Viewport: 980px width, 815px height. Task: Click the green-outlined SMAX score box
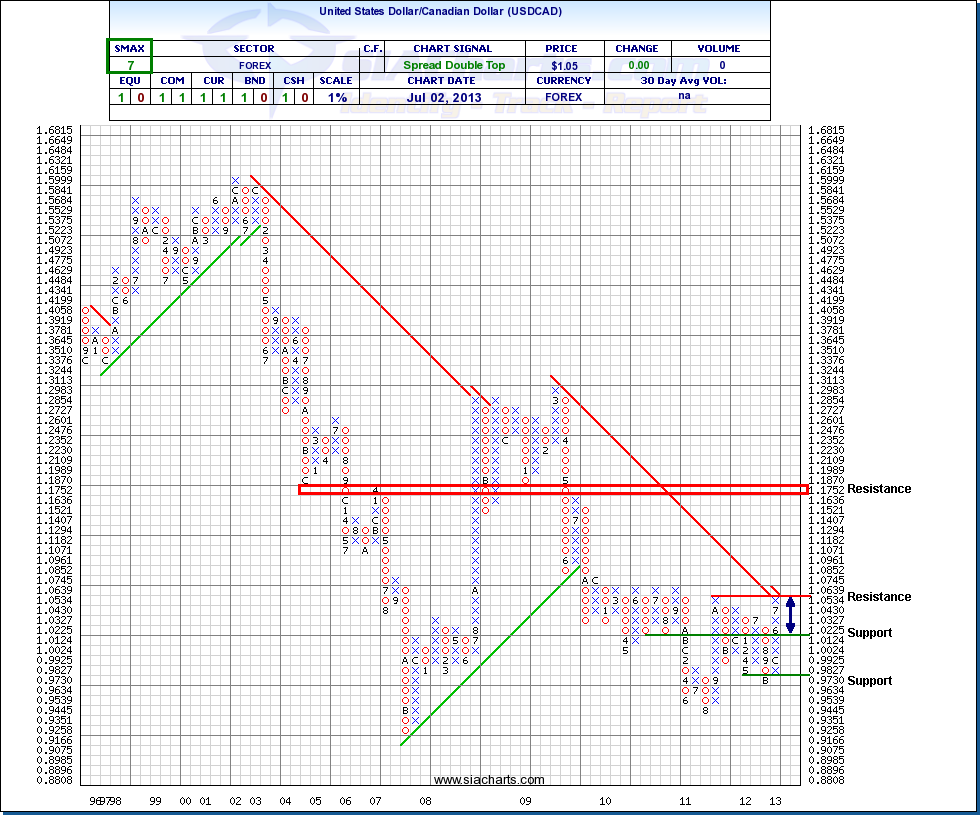(129, 56)
